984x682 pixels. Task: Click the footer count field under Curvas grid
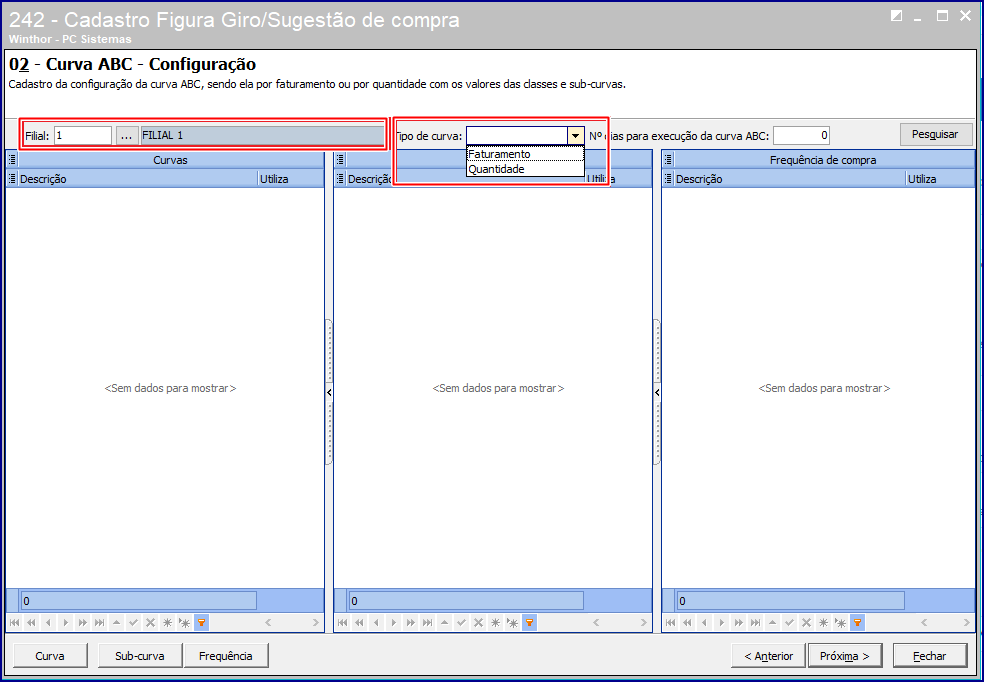click(139, 601)
